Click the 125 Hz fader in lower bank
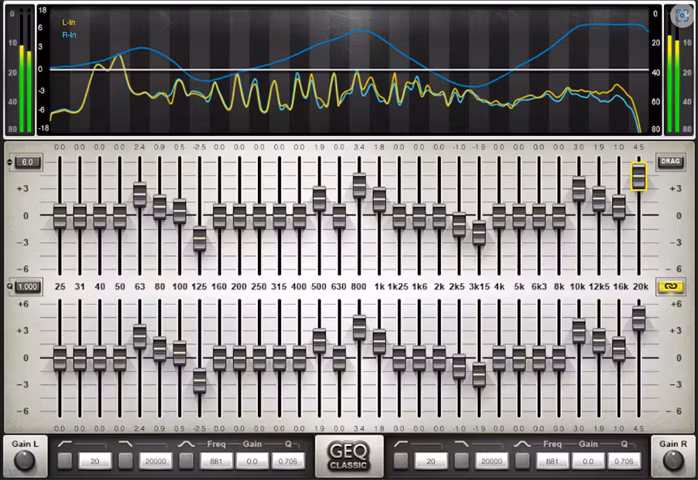This screenshot has width=698, height=480. click(x=199, y=381)
